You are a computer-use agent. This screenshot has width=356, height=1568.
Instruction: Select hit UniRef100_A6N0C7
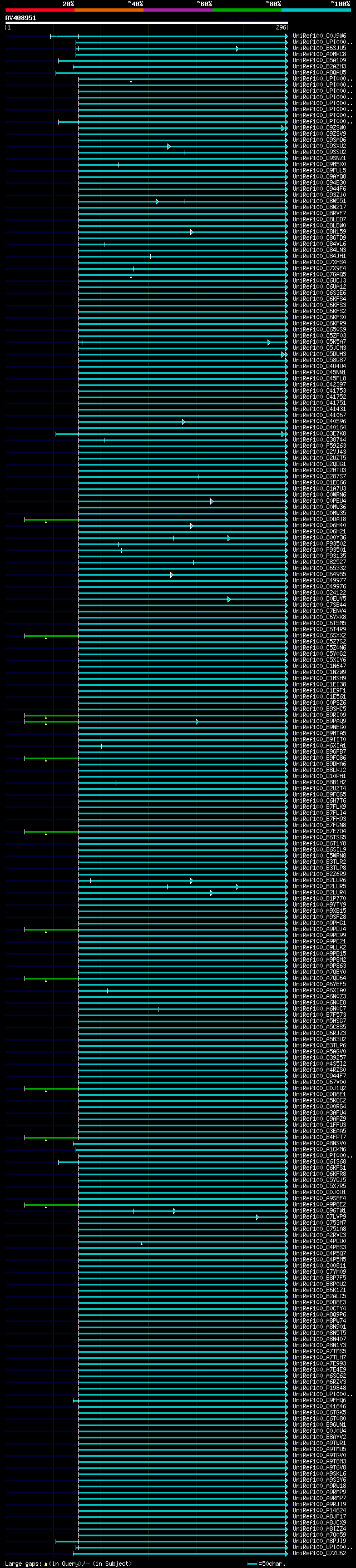(319, 1008)
